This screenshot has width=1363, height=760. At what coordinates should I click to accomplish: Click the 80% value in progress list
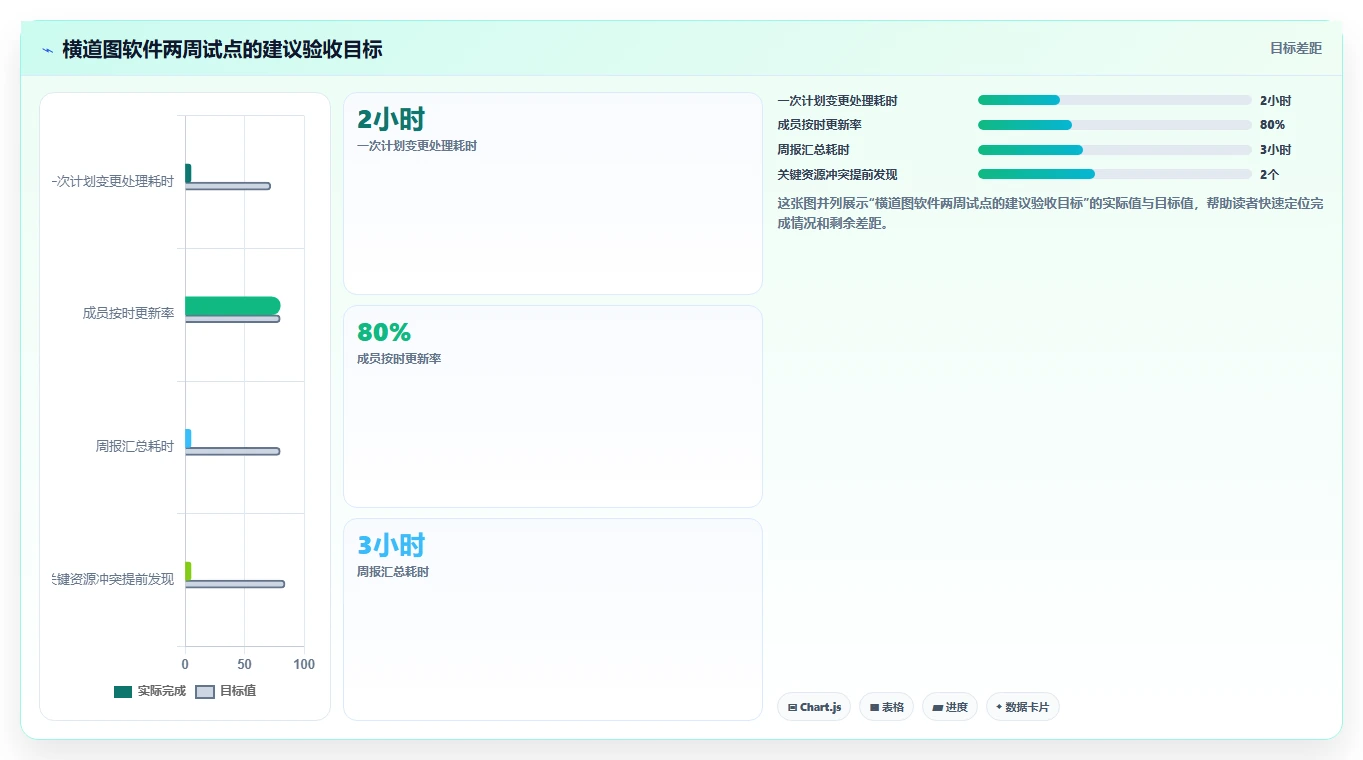pos(1272,125)
